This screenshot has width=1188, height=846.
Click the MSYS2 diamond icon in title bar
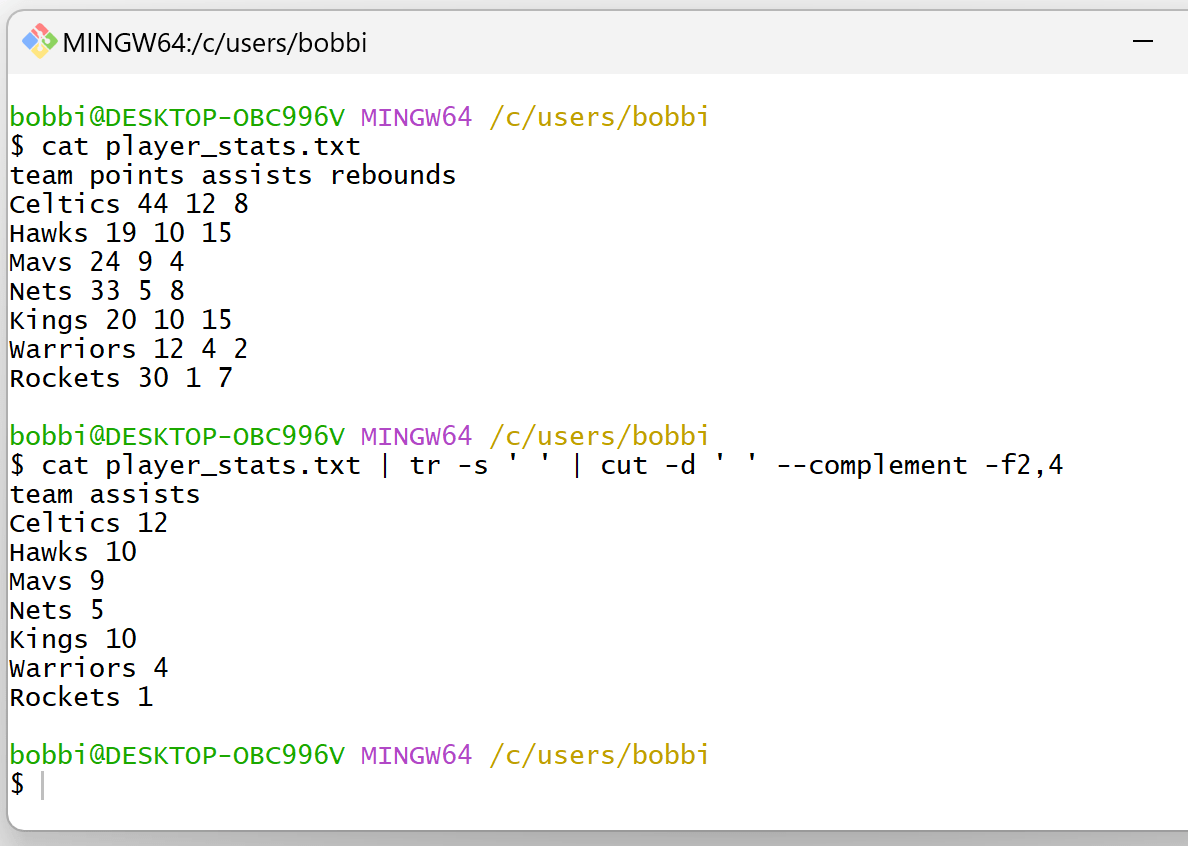tap(38, 41)
